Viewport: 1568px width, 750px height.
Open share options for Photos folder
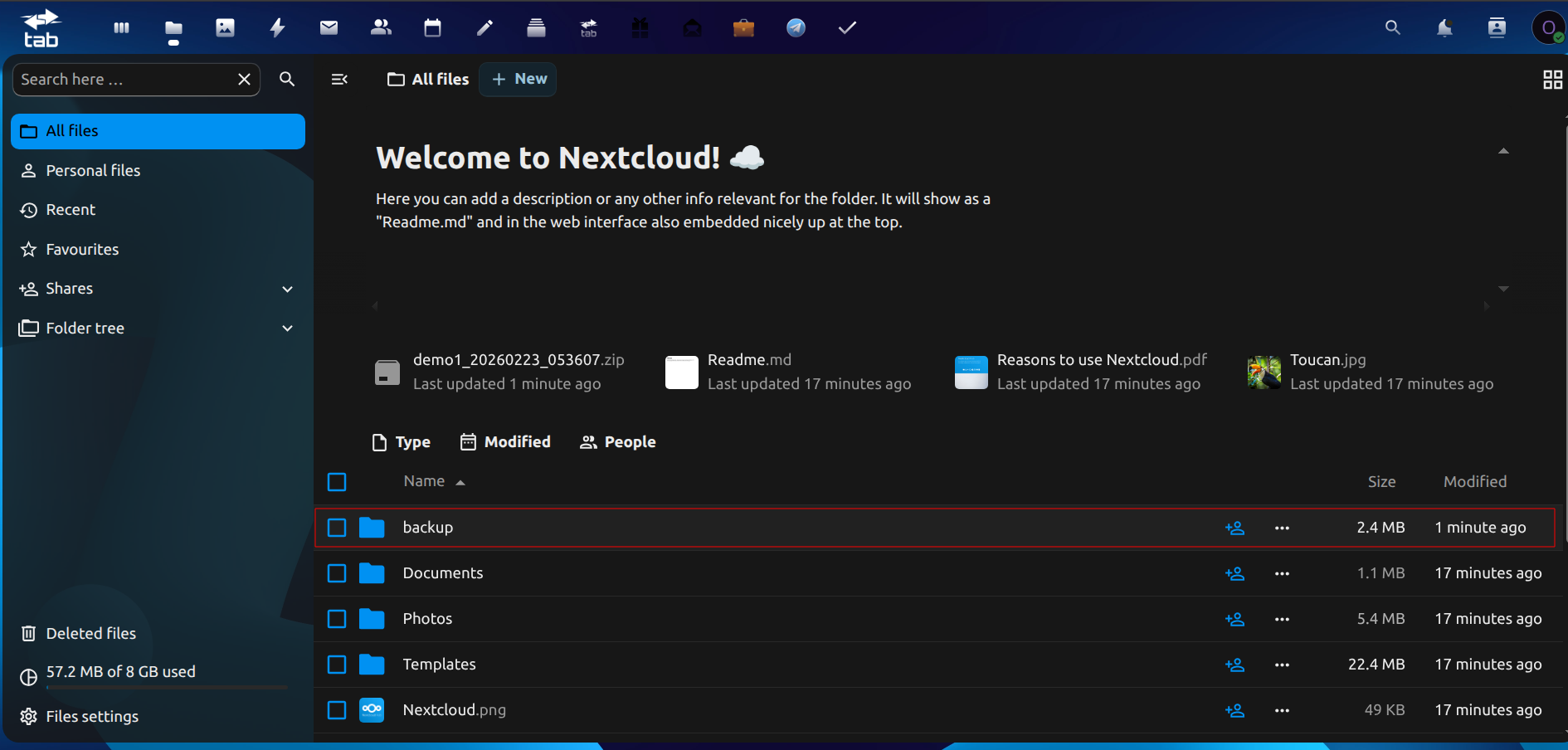click(x=1234, y=619)
